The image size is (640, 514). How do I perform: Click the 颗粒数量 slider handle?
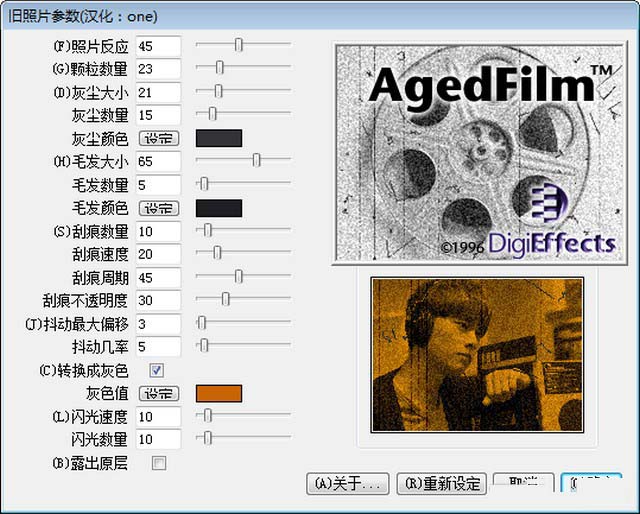click(x=220, y=67)
